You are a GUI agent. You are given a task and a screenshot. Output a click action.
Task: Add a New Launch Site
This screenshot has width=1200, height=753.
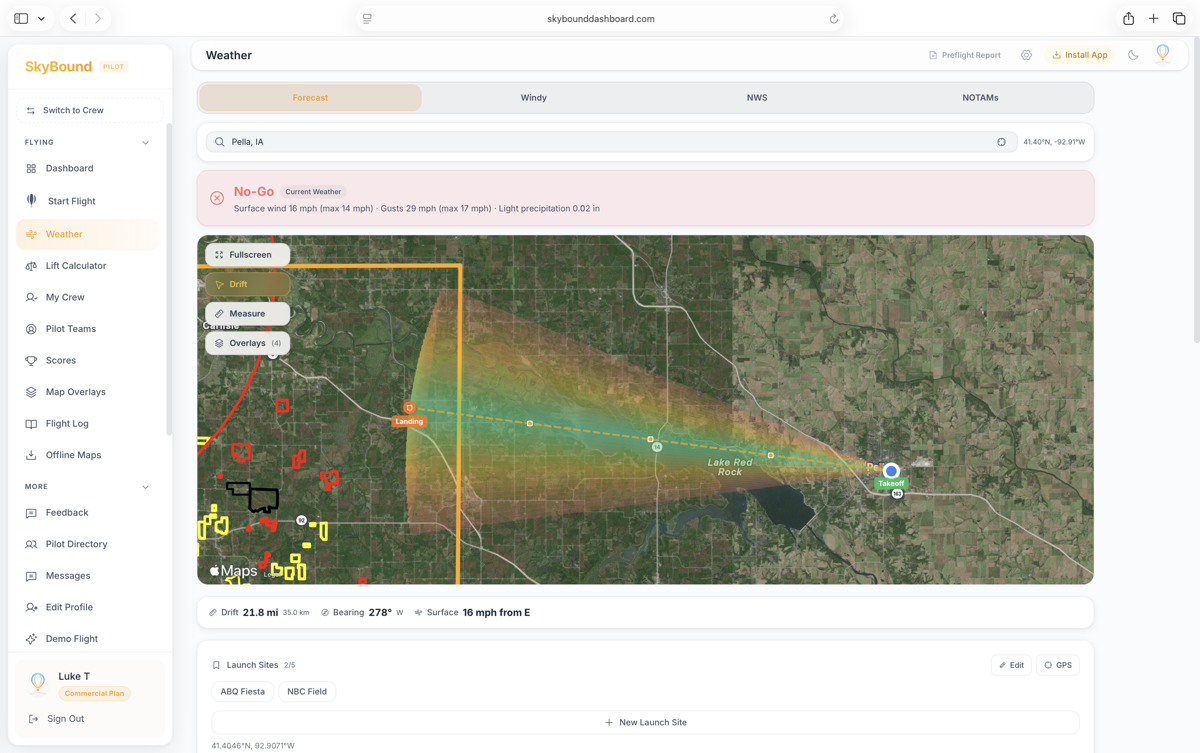tap(645, 722)
